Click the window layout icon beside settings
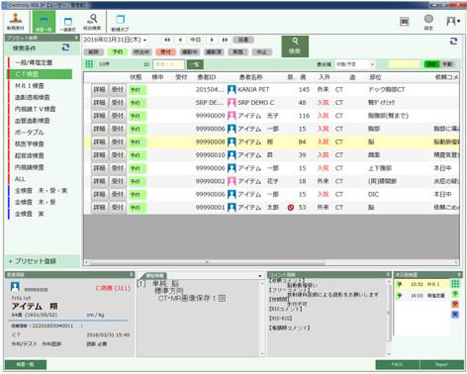Viewport: 467px width, 374px height. point(404,22)
